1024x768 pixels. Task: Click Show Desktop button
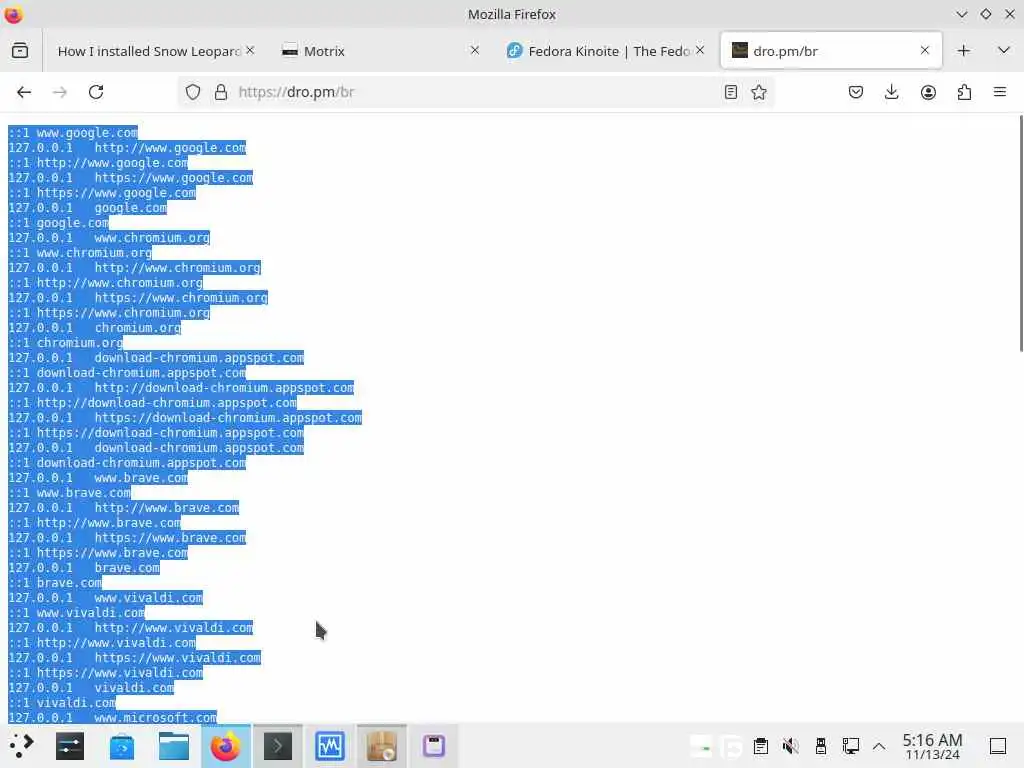[998, 746]
